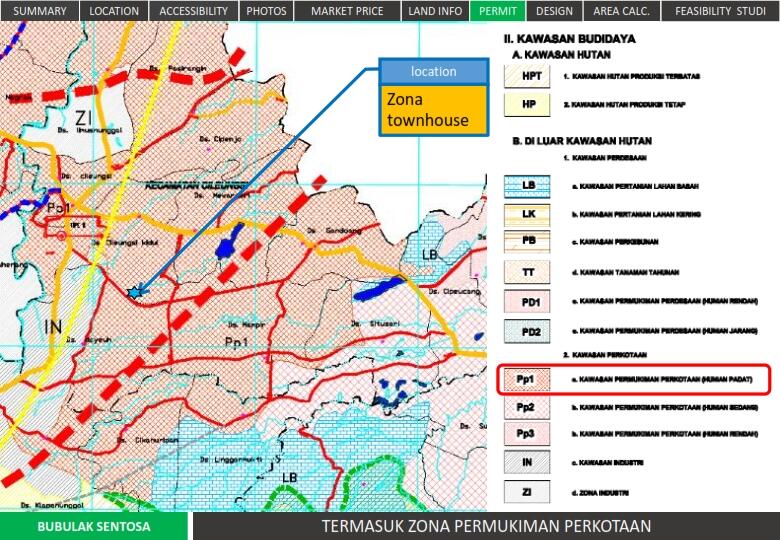This screenshot has height=540, width=780.
Task: Open the LAND INFO tab
Action: pyautogui.click(x=435, y=10)
